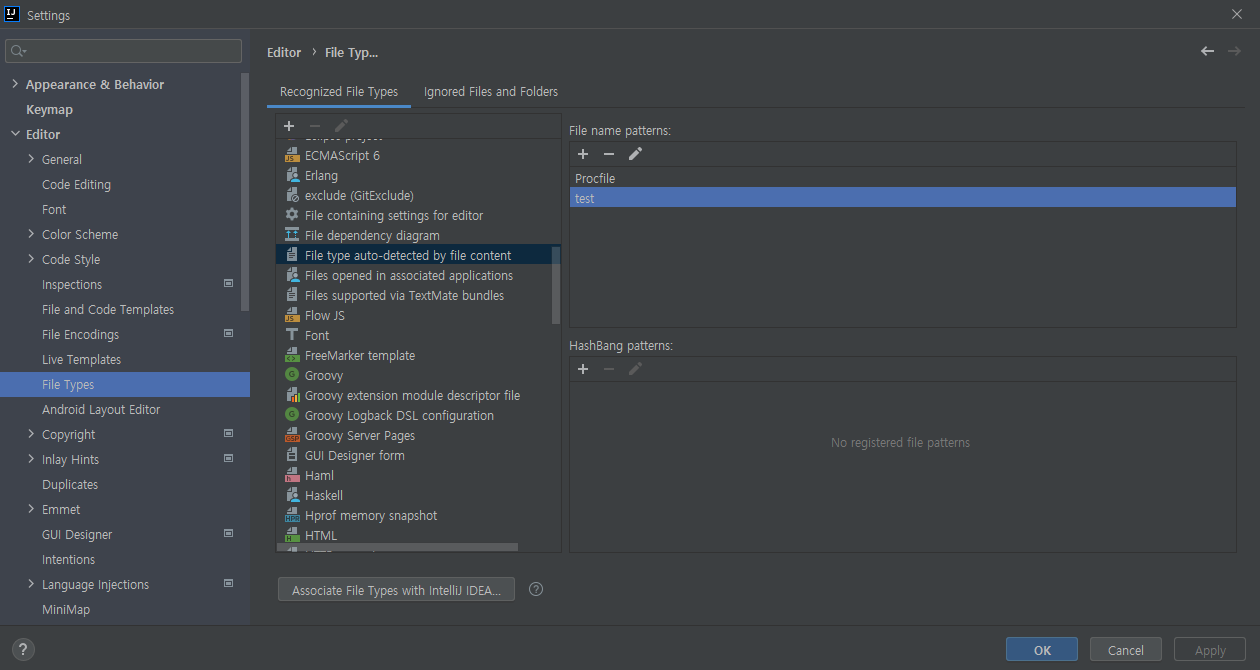Click the Inspections project-level settings icon

[x=228, y=284]
